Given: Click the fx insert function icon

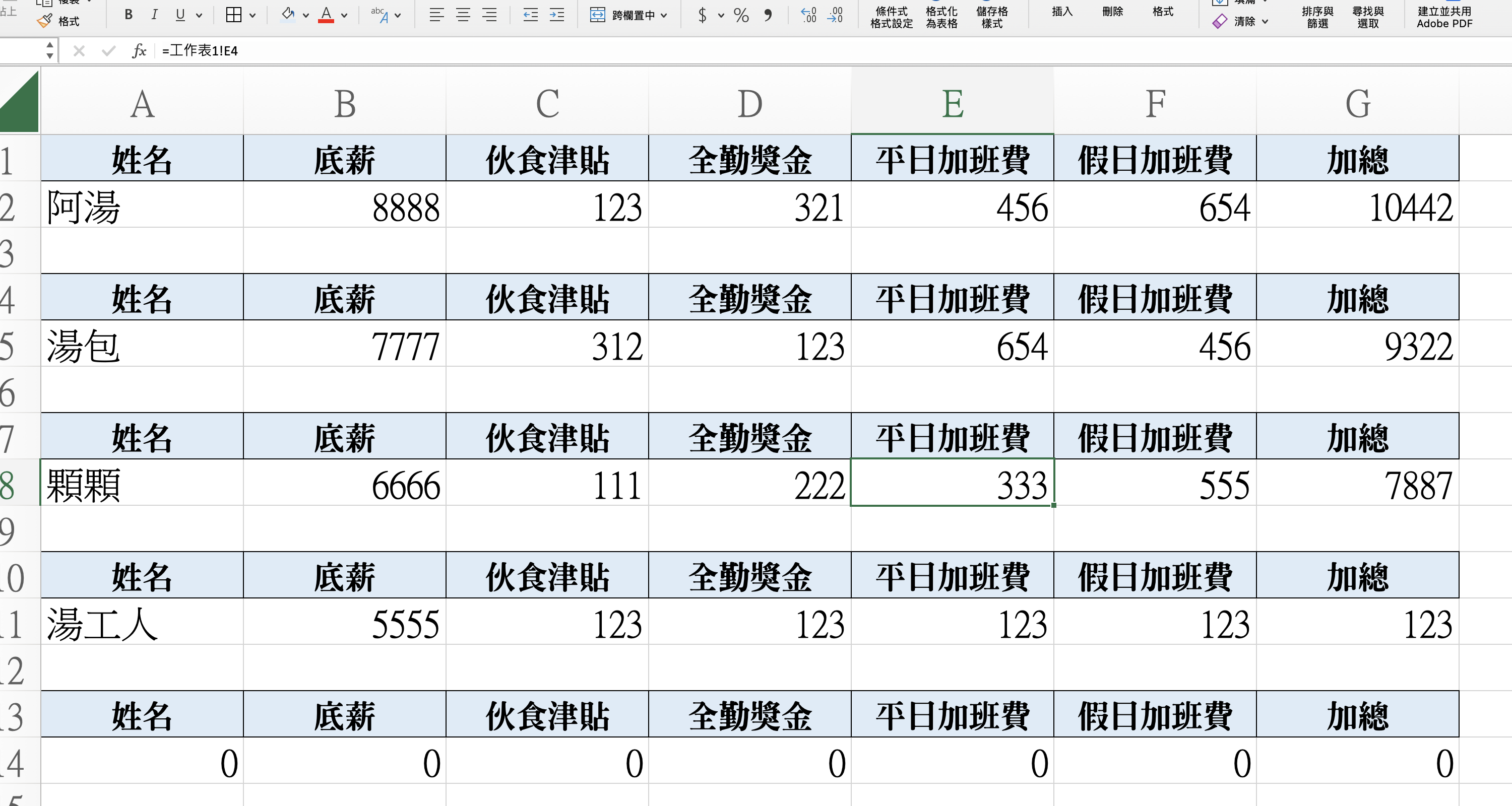Looking at the screenshot, I should (x=139, y=51).
